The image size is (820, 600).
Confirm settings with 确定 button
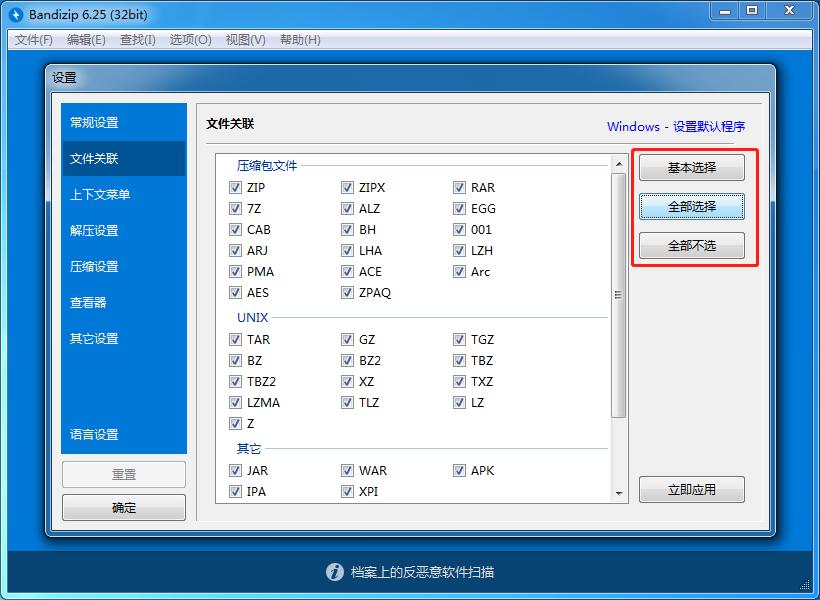coord(124,507)
